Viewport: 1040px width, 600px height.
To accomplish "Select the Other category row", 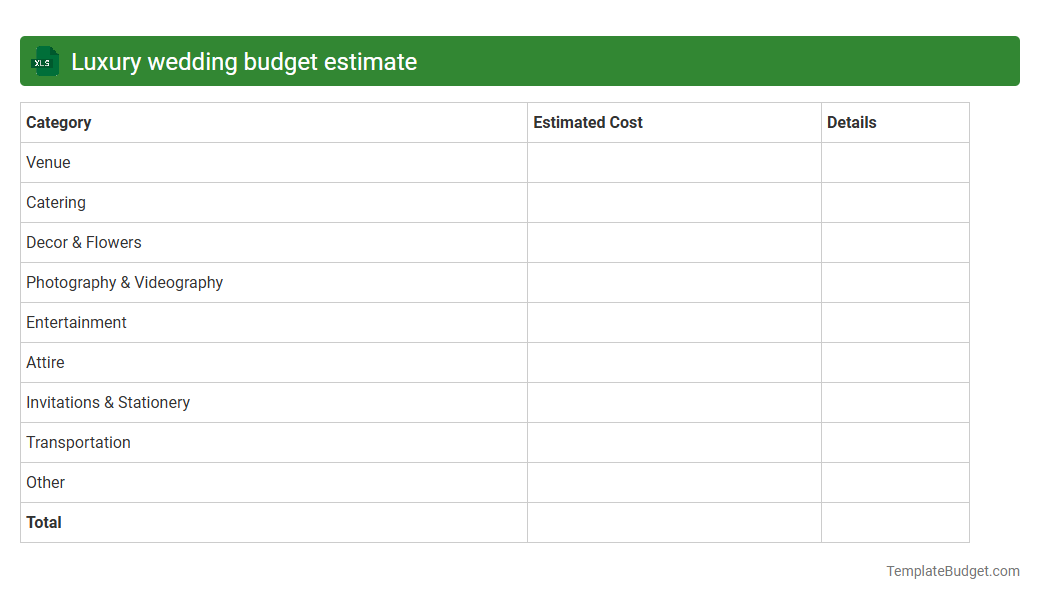I will tap(45, 482).
